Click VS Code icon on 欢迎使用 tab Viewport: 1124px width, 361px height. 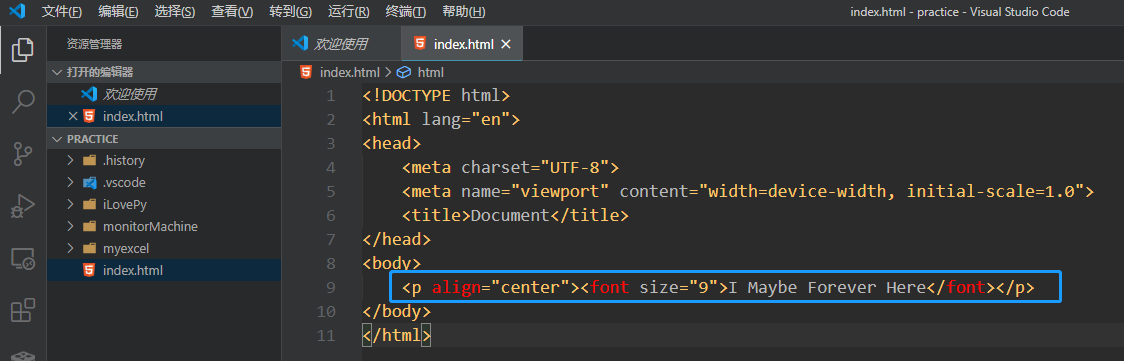tap(300, 44)
